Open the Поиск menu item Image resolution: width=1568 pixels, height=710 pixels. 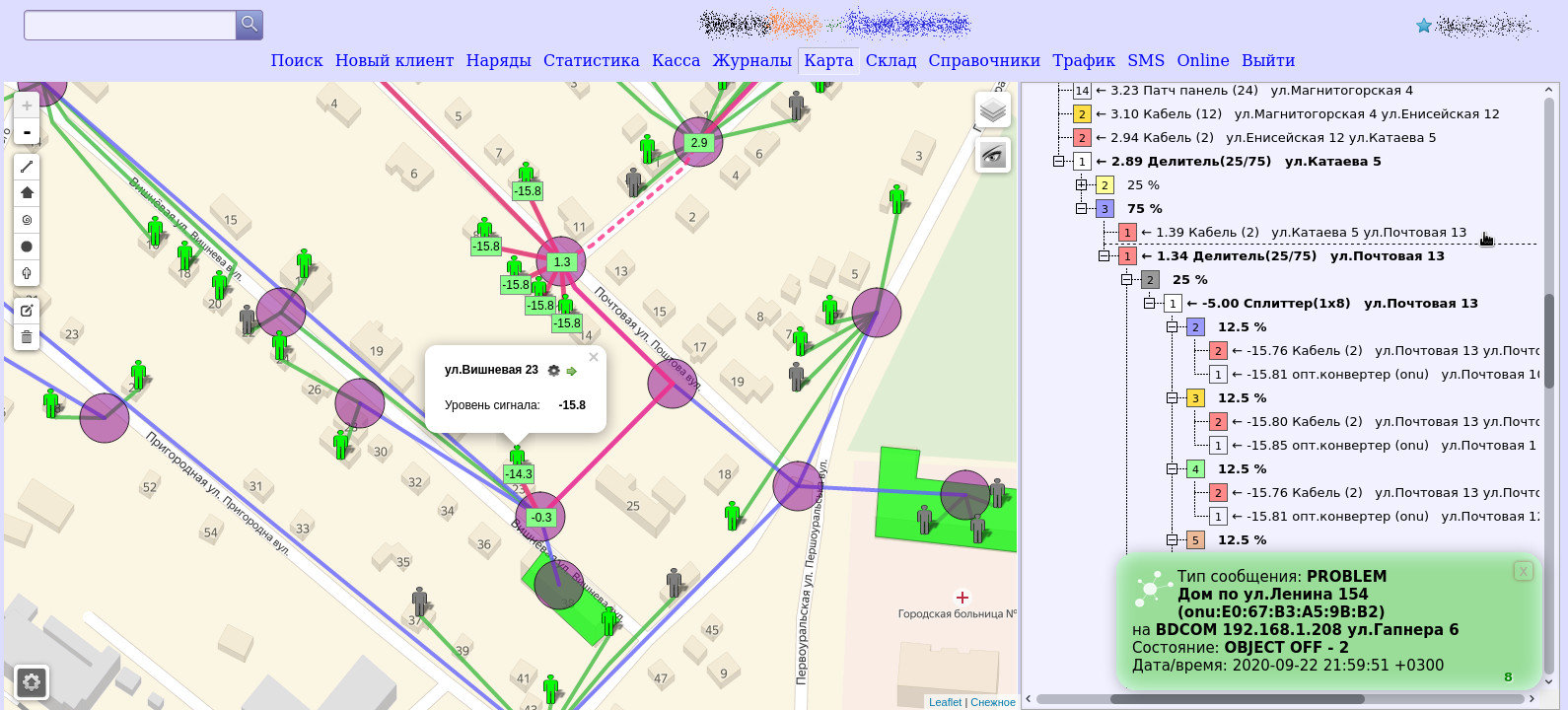(297, 60)
